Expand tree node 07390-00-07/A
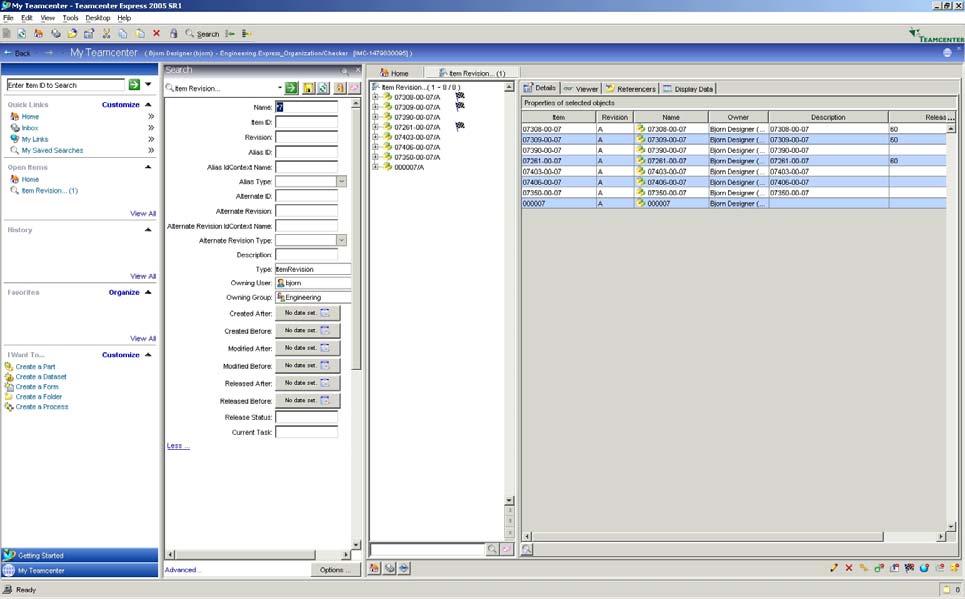 375,117
